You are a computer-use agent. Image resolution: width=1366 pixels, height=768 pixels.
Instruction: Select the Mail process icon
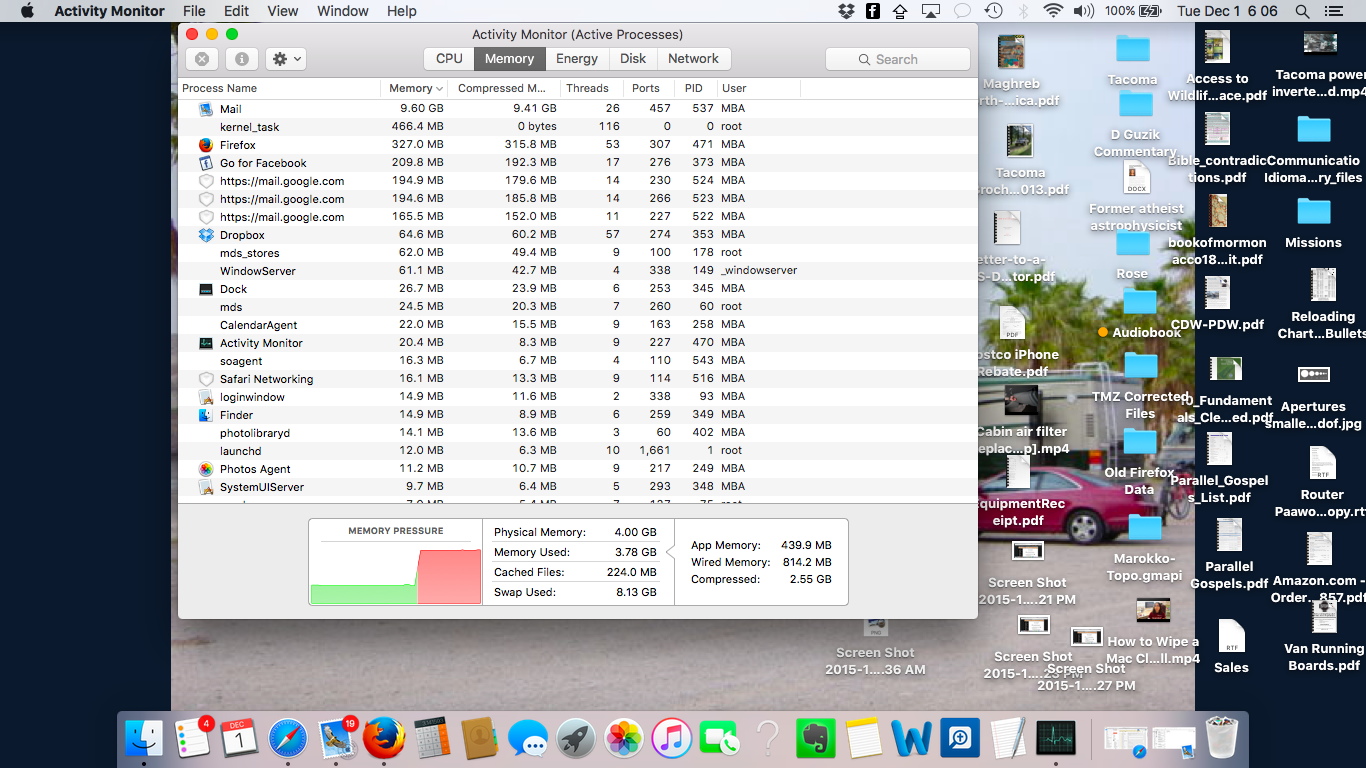tap(206, 109)
